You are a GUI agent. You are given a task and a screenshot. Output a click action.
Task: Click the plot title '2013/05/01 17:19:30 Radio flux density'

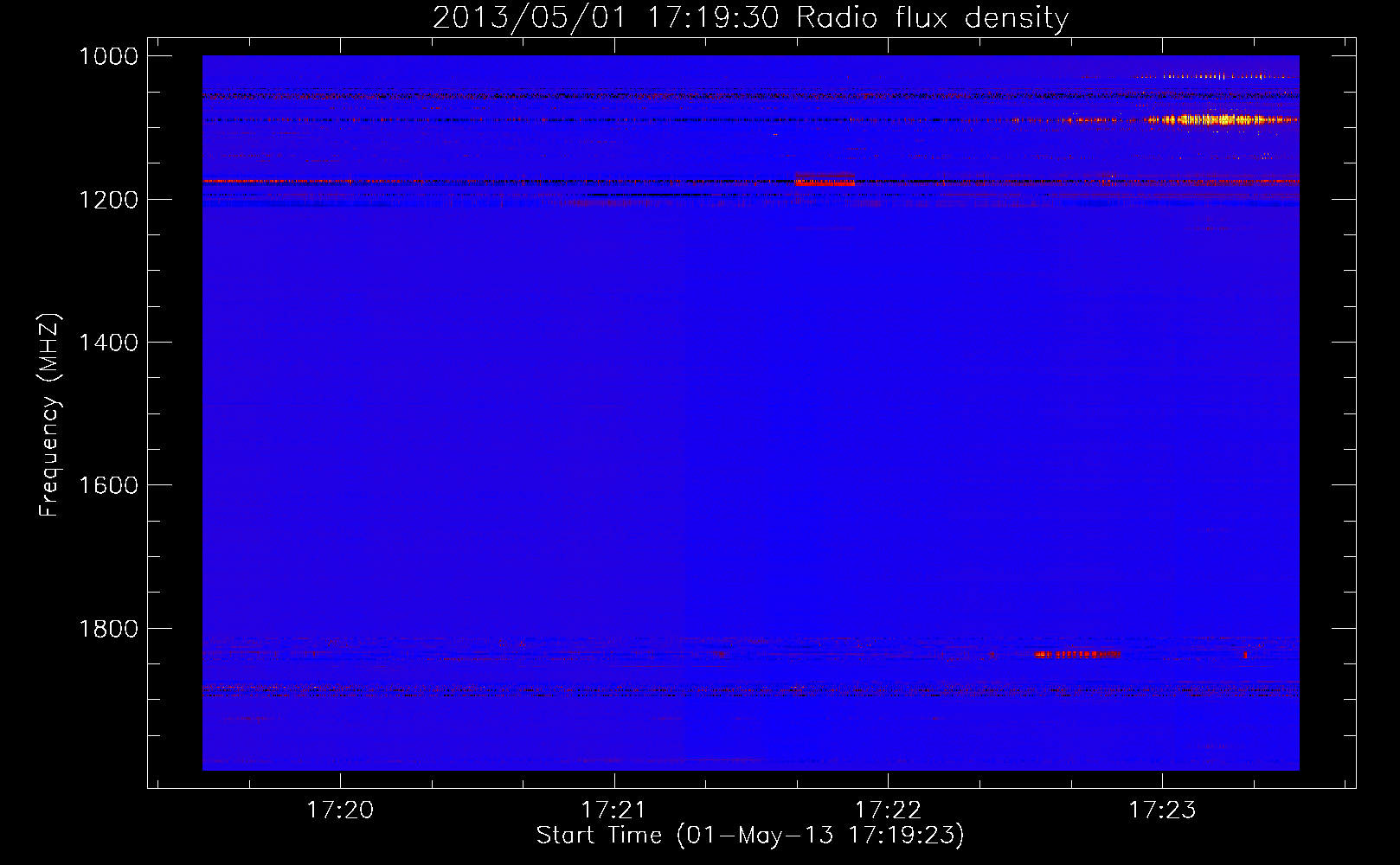pyautogui.click(x=750, y=17)
